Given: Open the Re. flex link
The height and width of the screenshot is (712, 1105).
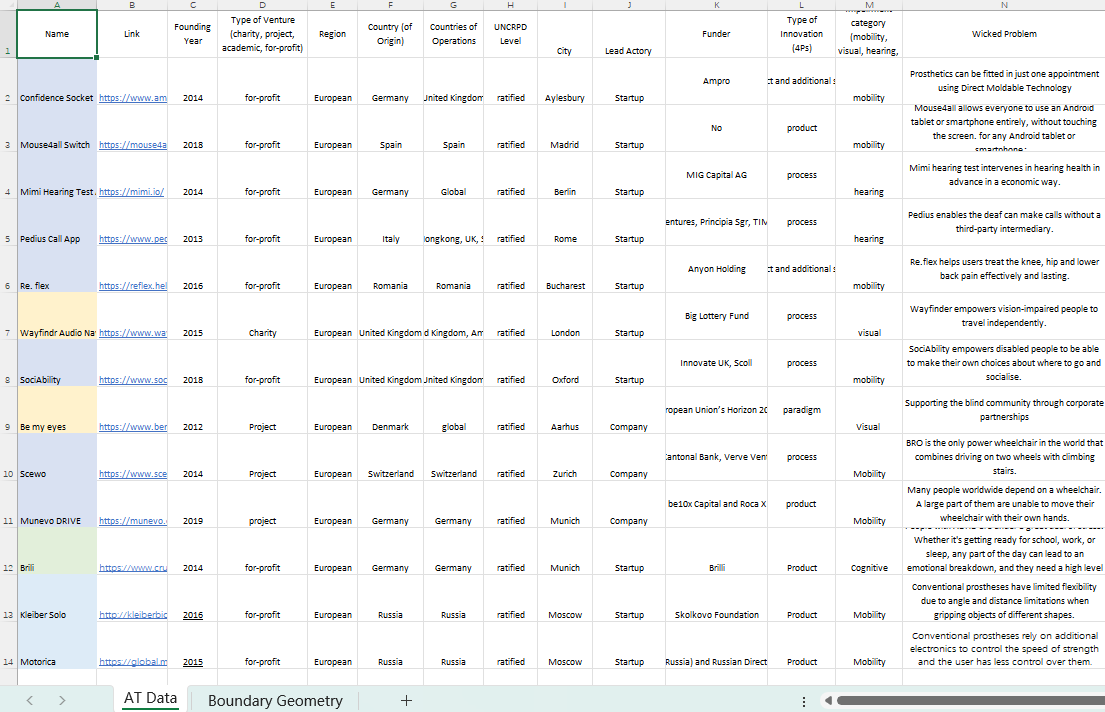Looking at the screenshot, I should (133, 286).
